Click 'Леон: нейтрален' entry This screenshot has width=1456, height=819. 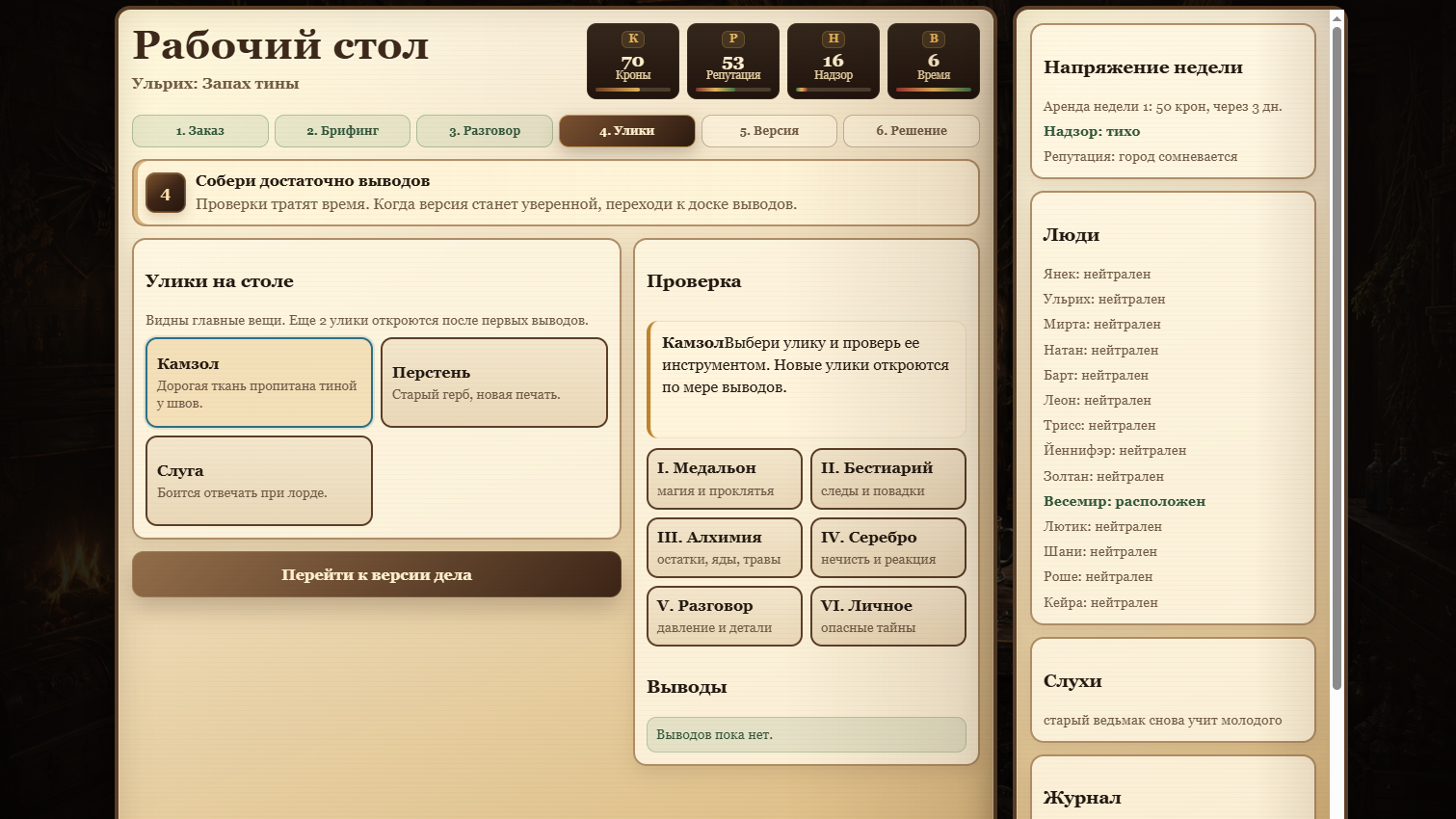coord(1098,400)
